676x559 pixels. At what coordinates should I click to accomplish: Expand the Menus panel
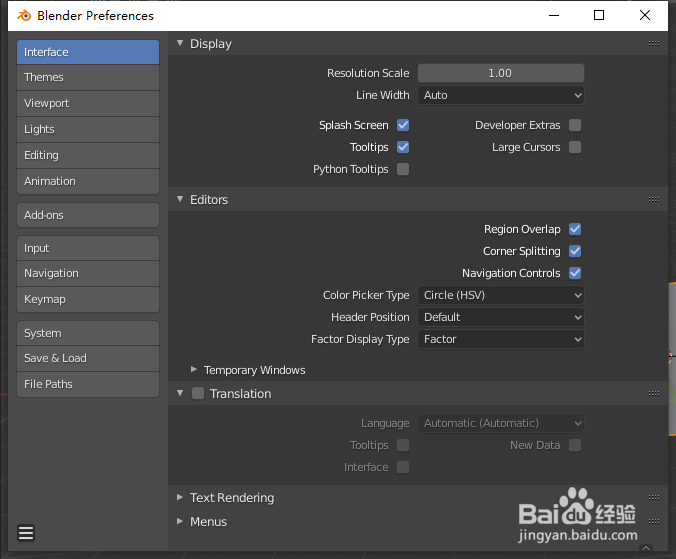point(180,521)
